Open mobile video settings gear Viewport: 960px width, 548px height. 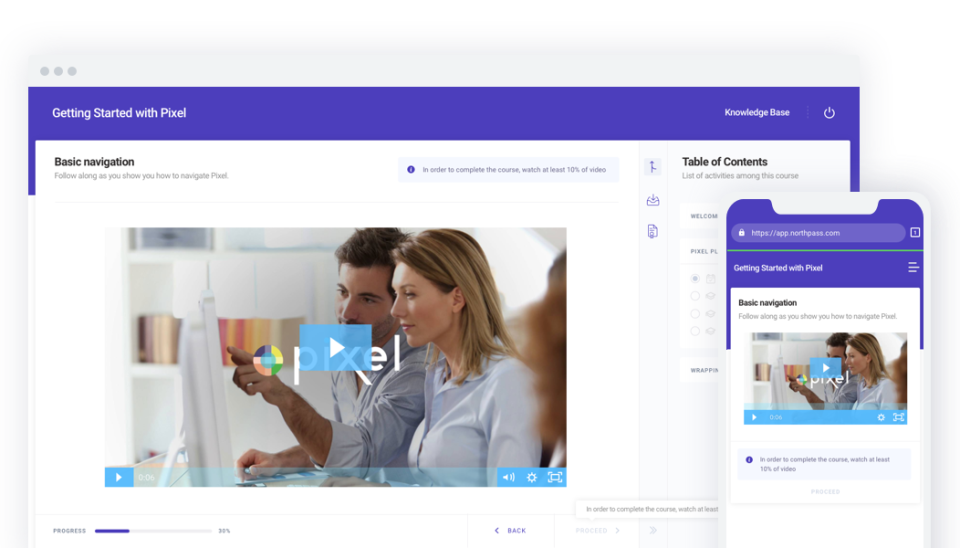[x=881, y=418]
